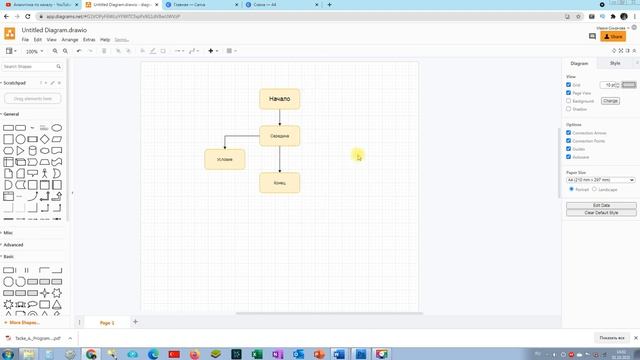
Task: Click the grid color swatch
Action: pyautogui.click(x=629, y=84)
